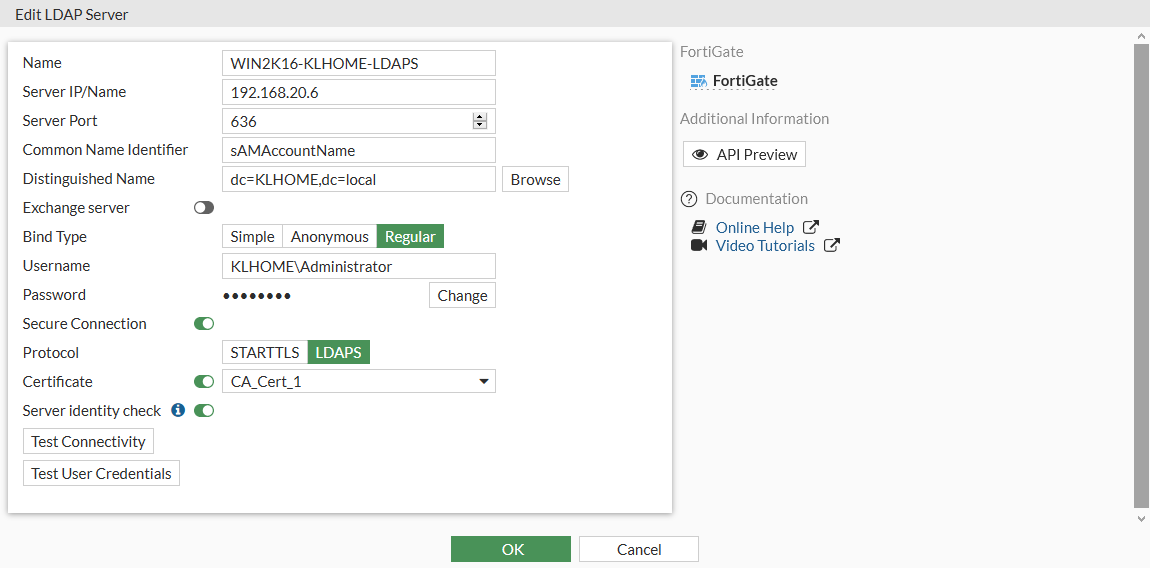Click external link icon next to Video Tutorials
Viewport: 1150px width, 568px height.
[x=831, y=246]
